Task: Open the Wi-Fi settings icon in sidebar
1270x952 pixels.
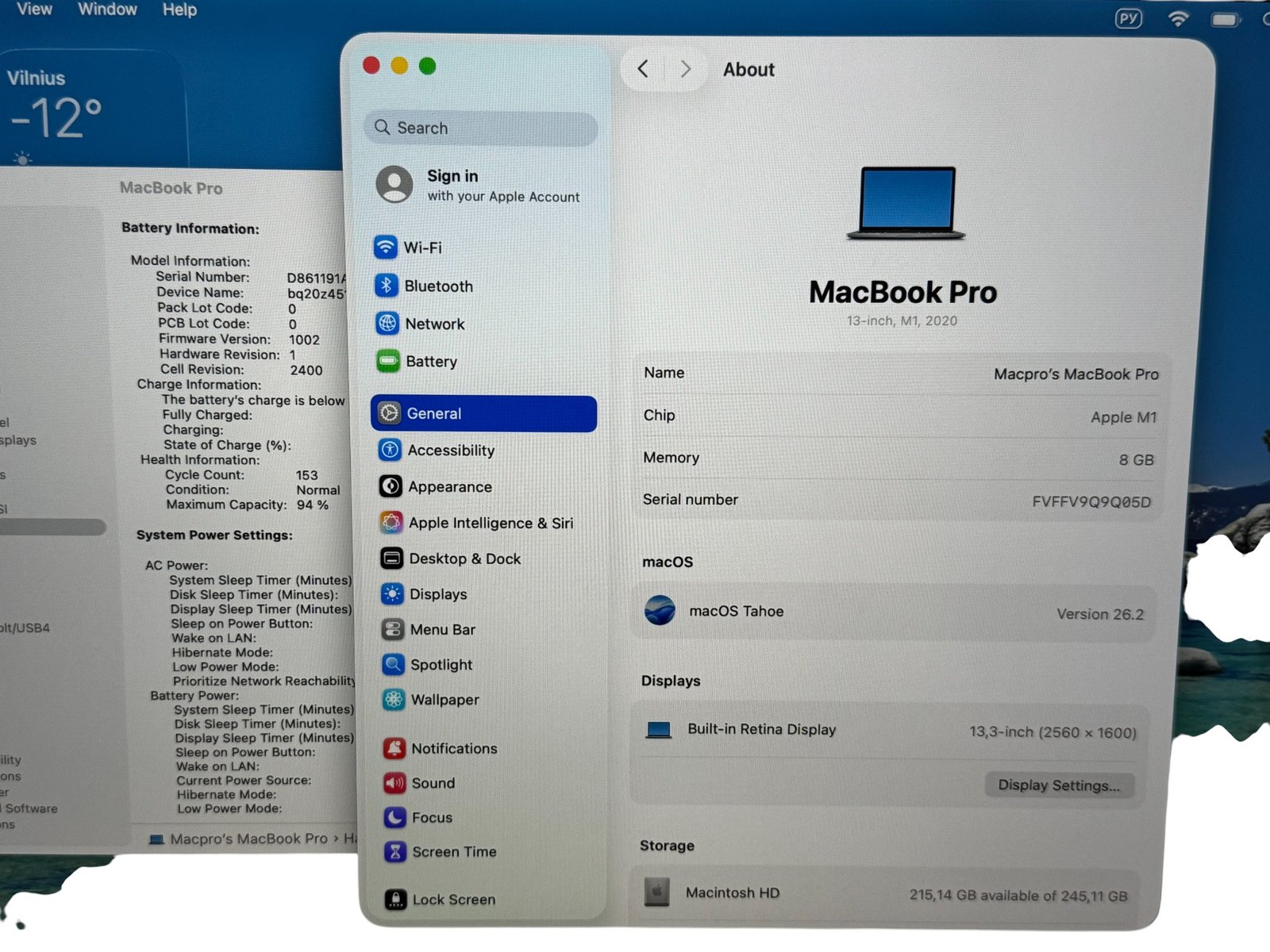Action: click(386, 247)
